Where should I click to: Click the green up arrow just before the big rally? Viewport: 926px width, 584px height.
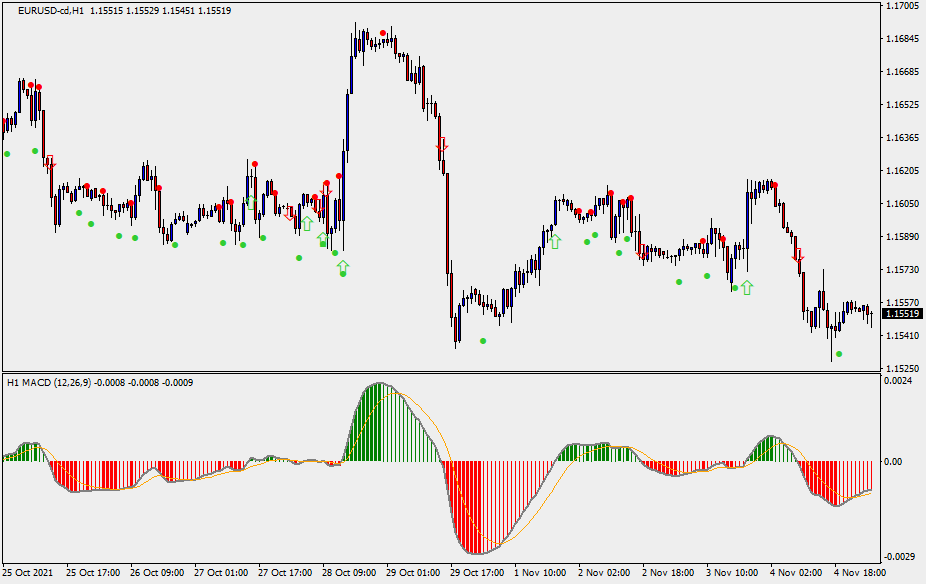[343, 266]
